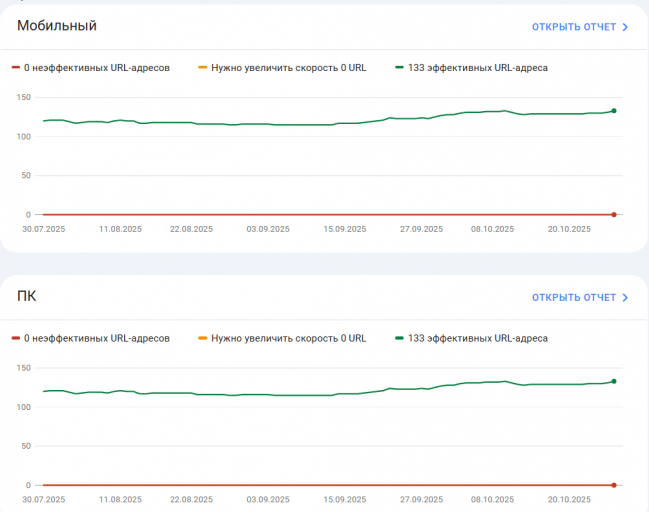Image resolution: width=649 pixels, height=512 pixels.
Task: Click the 150 axis label on the Мобильный chart
Action: click(24, 97)
